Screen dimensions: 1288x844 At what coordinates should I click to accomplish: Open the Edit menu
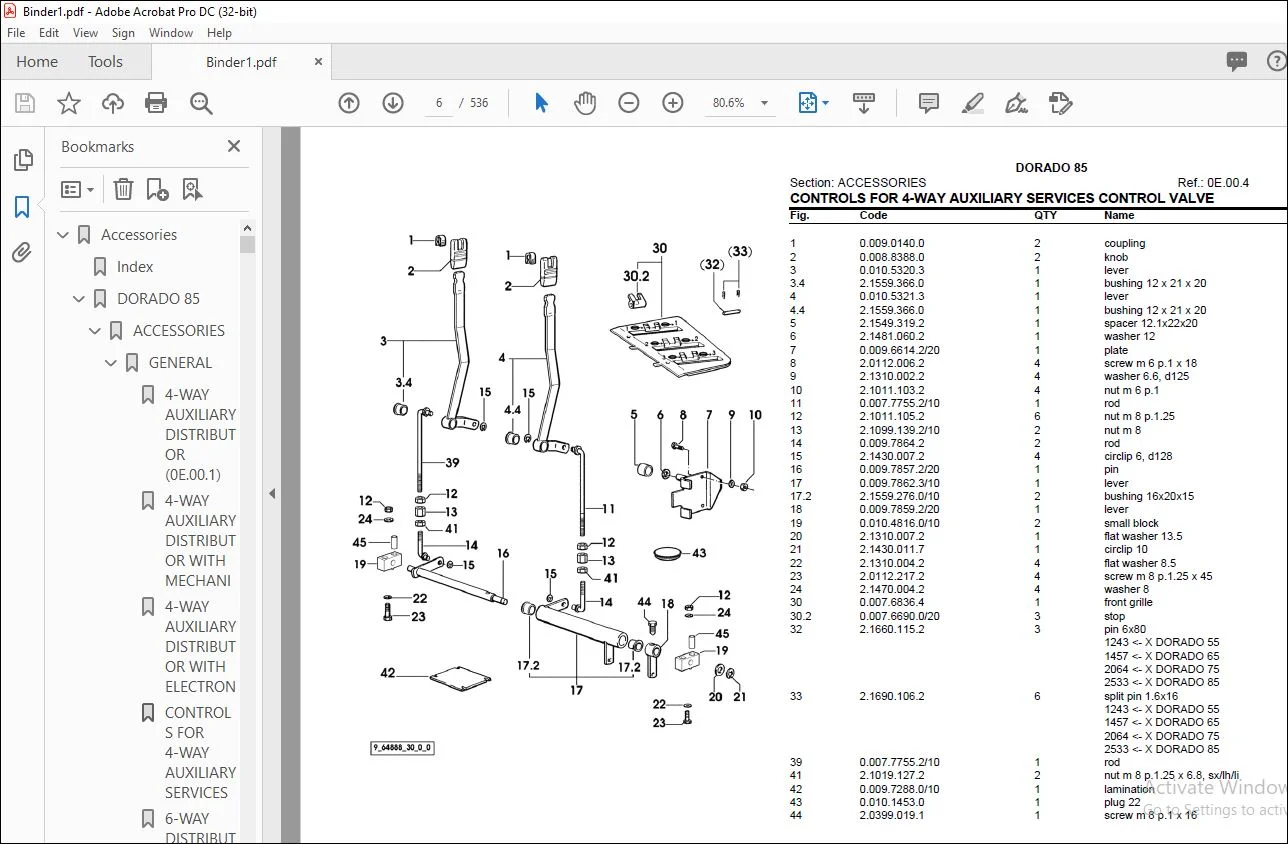pos(49,33)
